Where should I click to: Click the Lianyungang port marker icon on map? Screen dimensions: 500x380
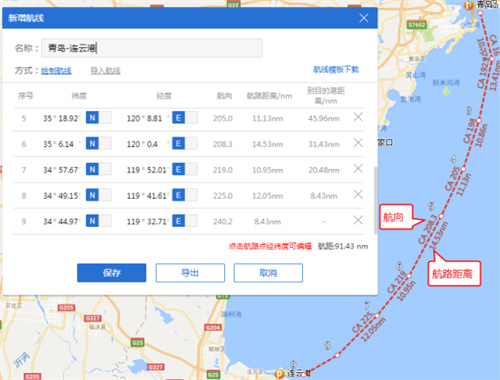[279, 374]
